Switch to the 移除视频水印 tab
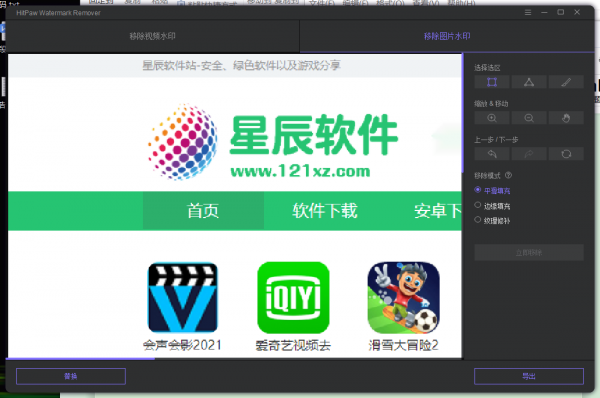 coord(153,36)
